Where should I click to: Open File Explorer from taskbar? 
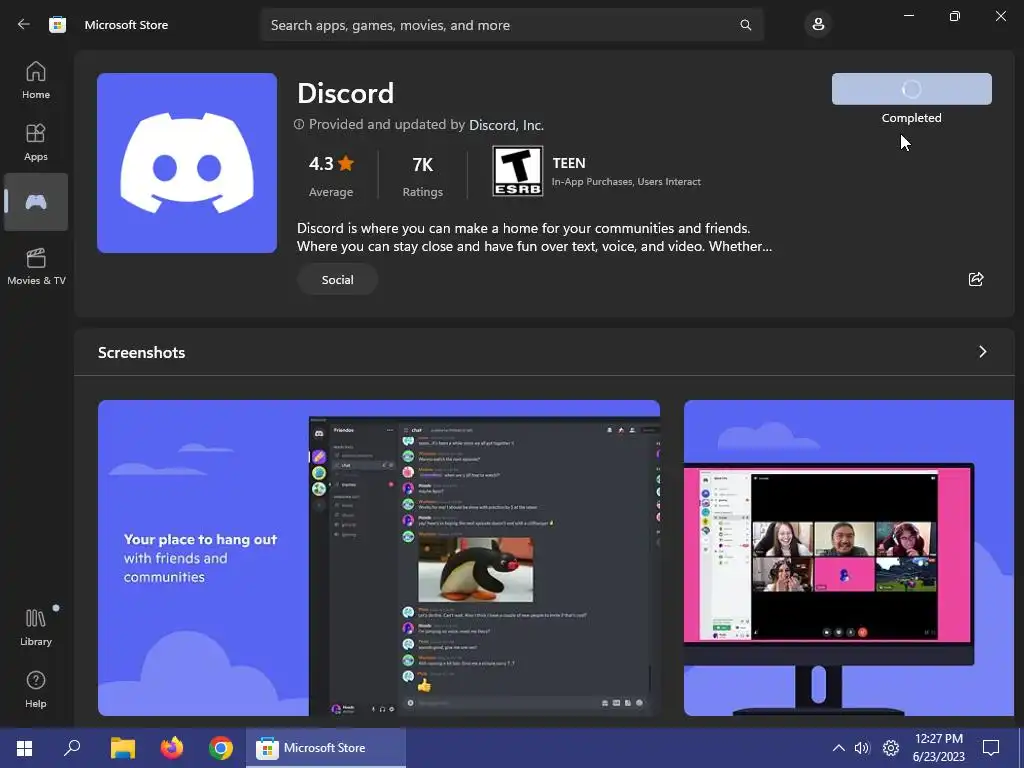click(x=123, y=748)
